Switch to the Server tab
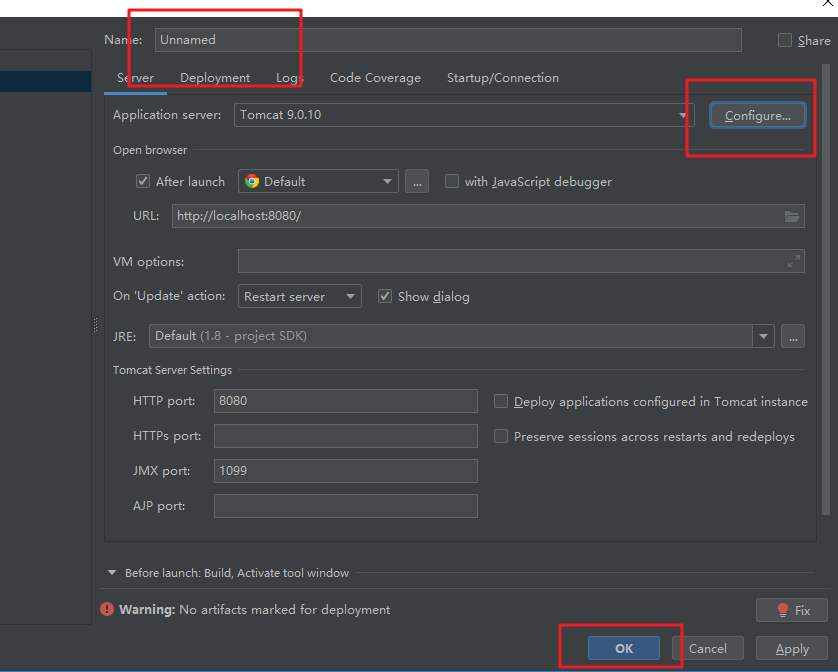Viewport: 838px width, 672px height. coord(135,78)
